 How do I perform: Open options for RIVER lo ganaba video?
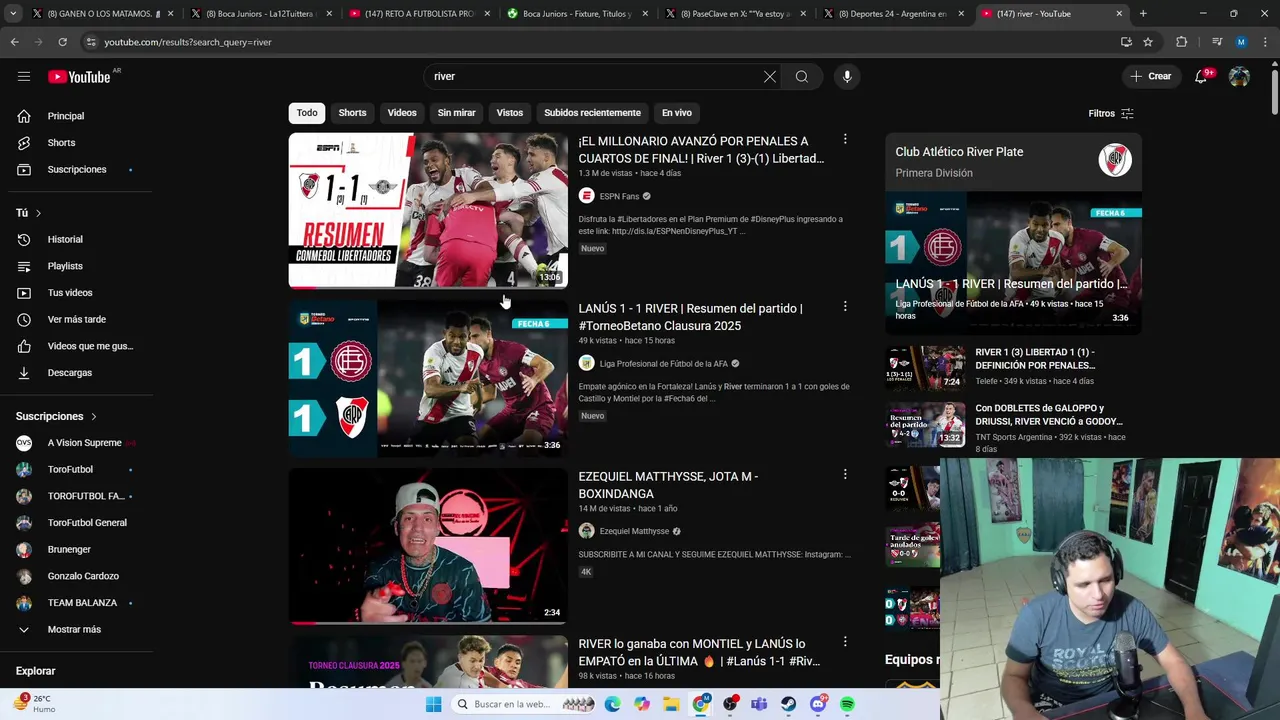[845, 641]
